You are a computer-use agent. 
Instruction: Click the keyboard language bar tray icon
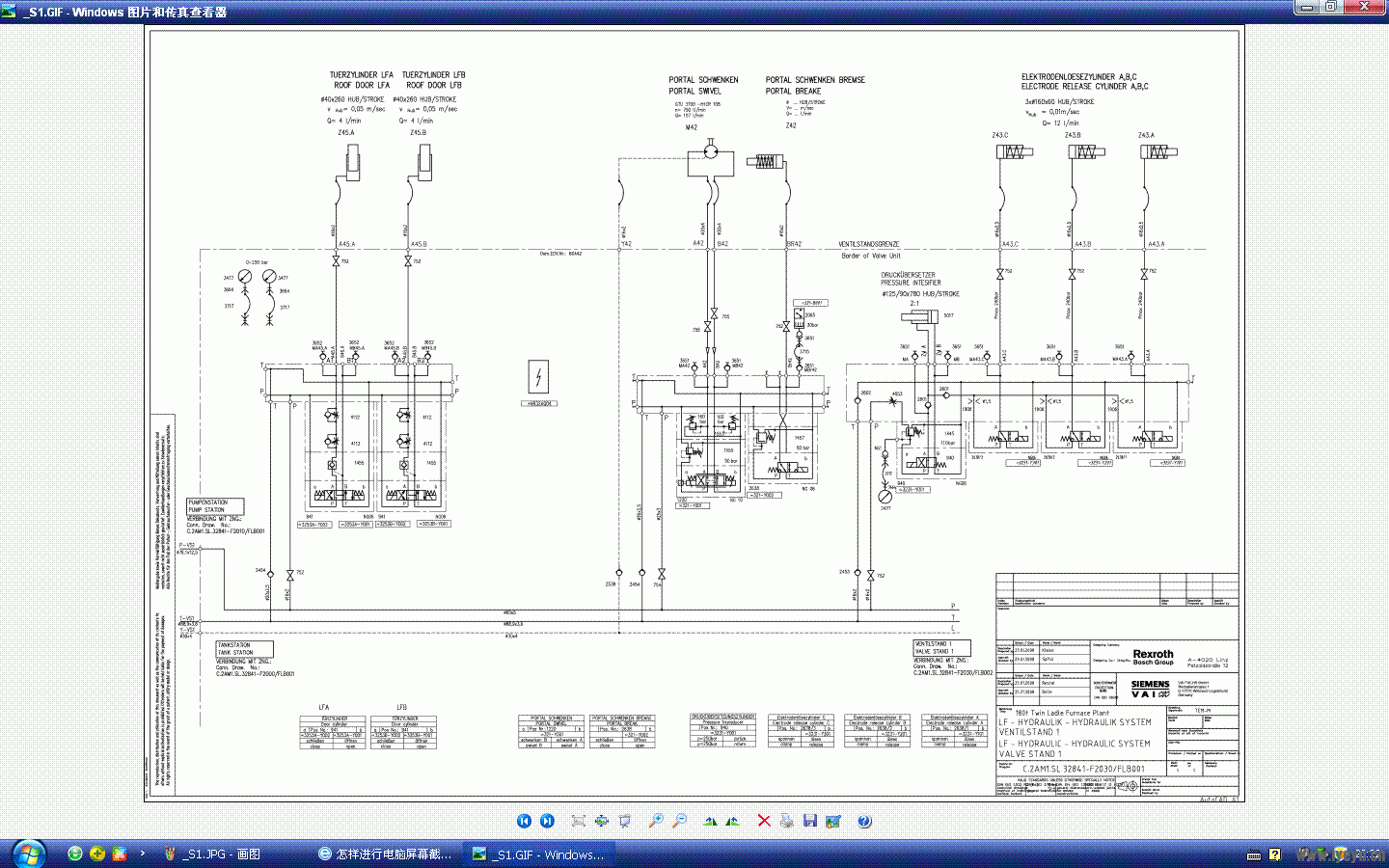(1254, 854)
